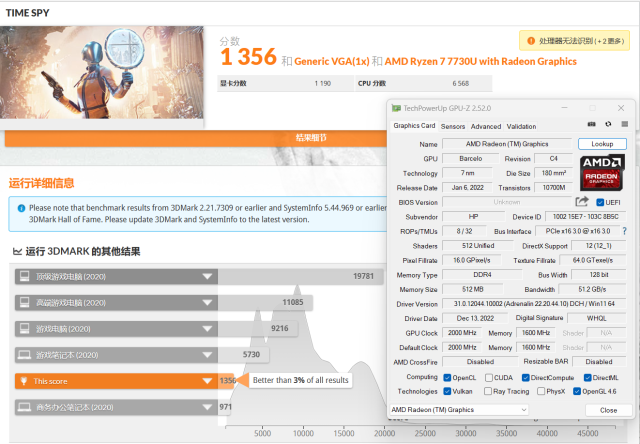This screenshot has width=640, height=444.
Task: Toggle the Ray Tracing checkbox
Action: pos(488,391)
